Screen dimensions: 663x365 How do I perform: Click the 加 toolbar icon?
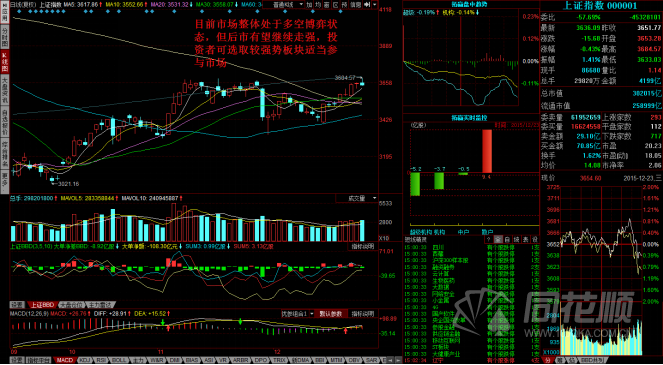click(x=309, y=5)
